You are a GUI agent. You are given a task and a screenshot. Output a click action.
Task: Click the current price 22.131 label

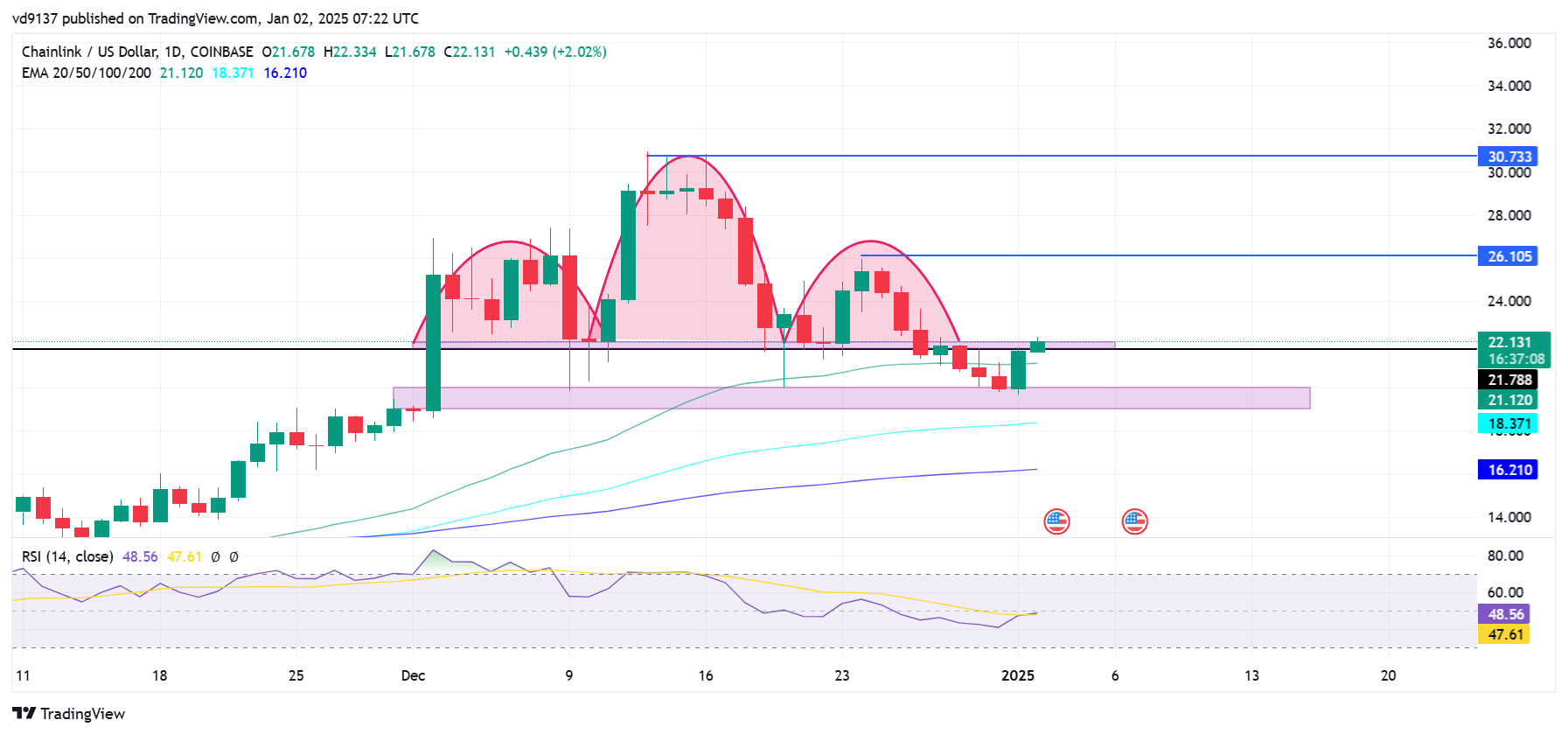pos(1509,342)
